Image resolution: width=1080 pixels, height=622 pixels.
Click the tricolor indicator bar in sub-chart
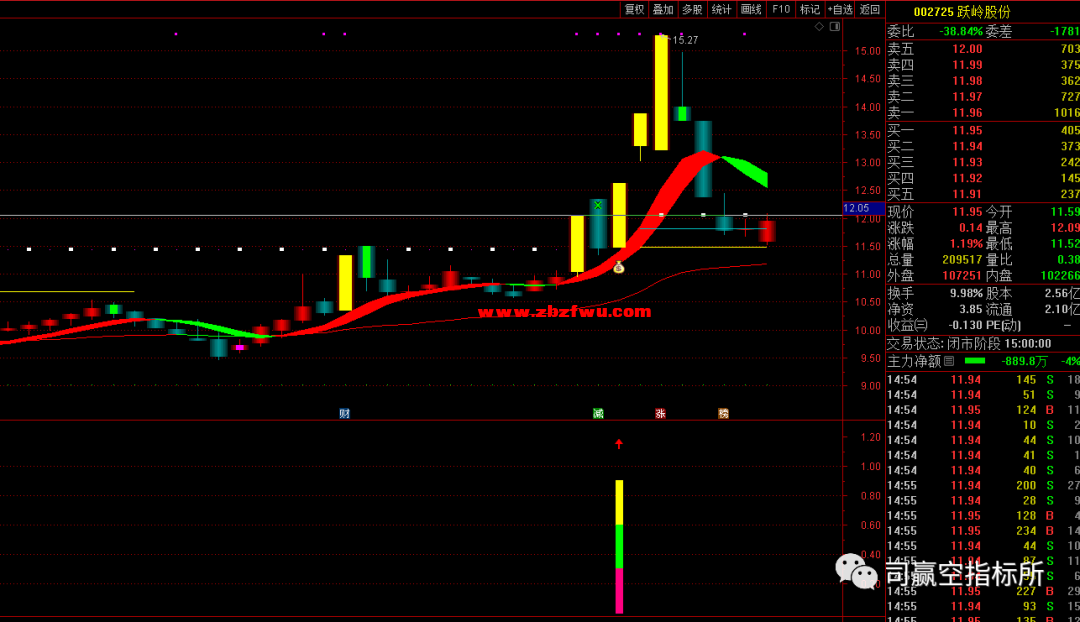(x=619, y=546)
